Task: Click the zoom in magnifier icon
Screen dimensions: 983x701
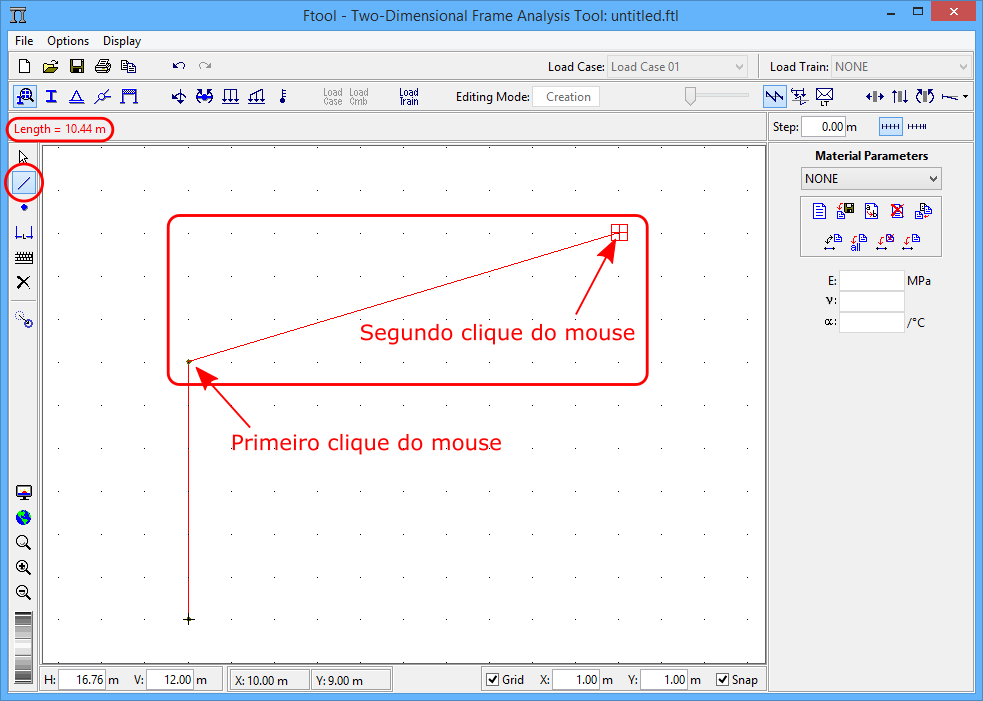Action: (x=24, y=567)
